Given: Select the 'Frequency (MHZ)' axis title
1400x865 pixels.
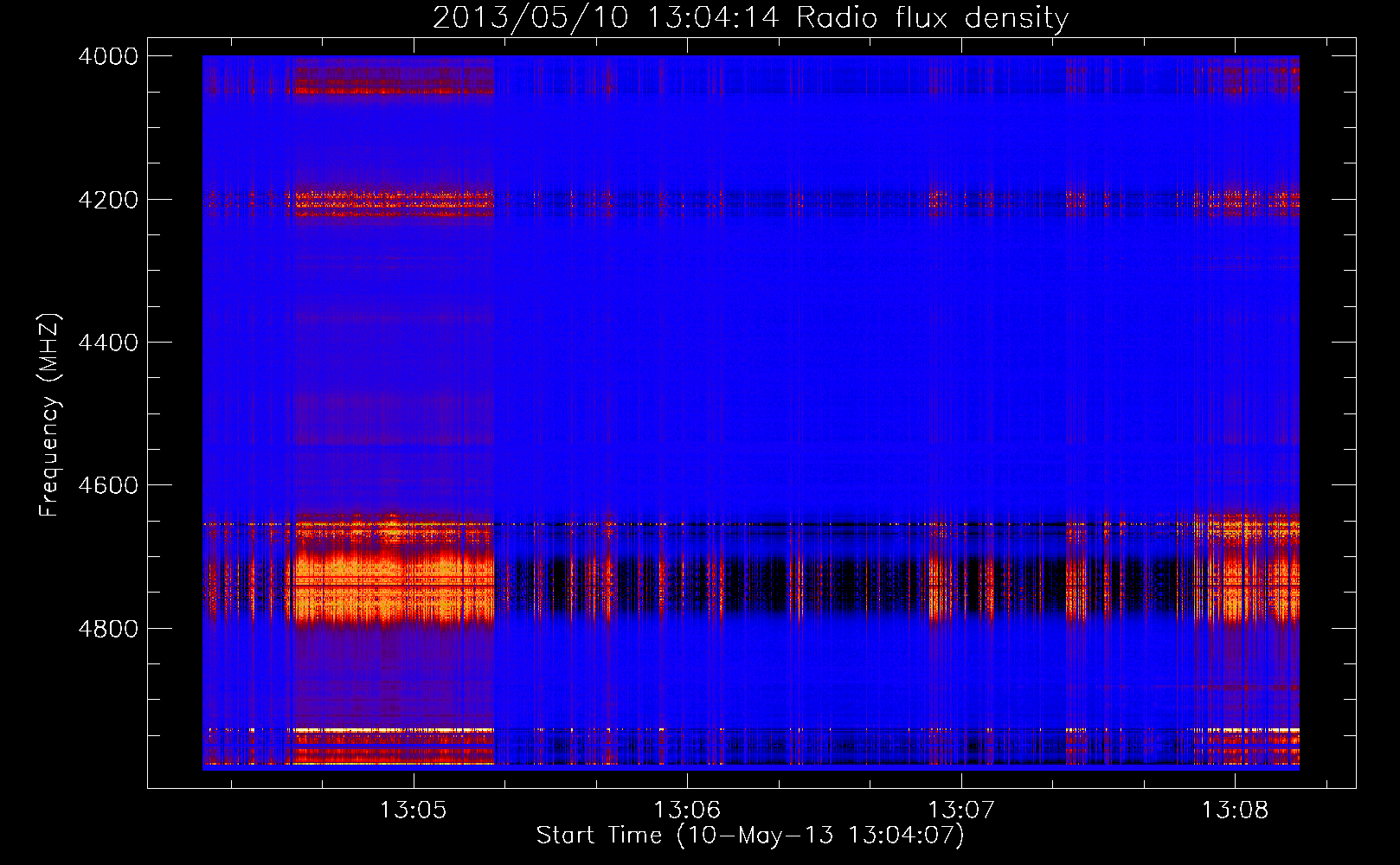Looking at the screenshot, I should point(50,414).
